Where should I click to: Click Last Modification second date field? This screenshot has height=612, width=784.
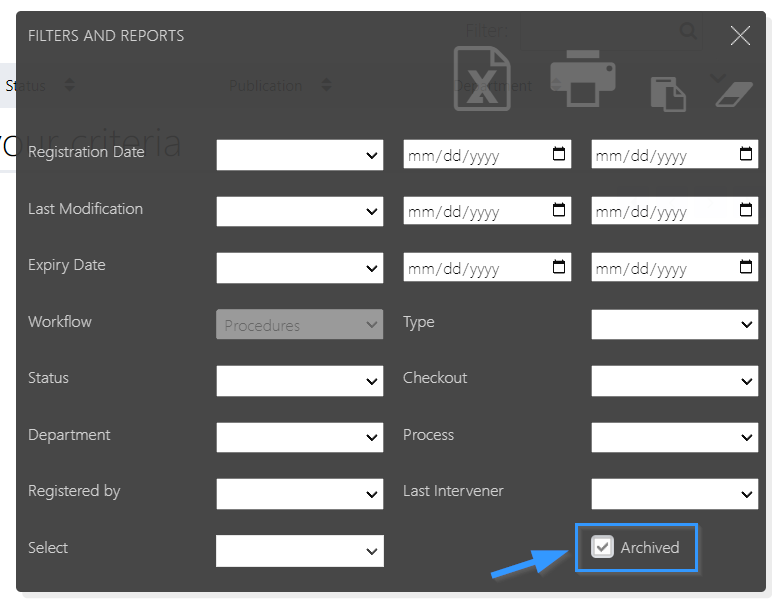click(674, 210)
